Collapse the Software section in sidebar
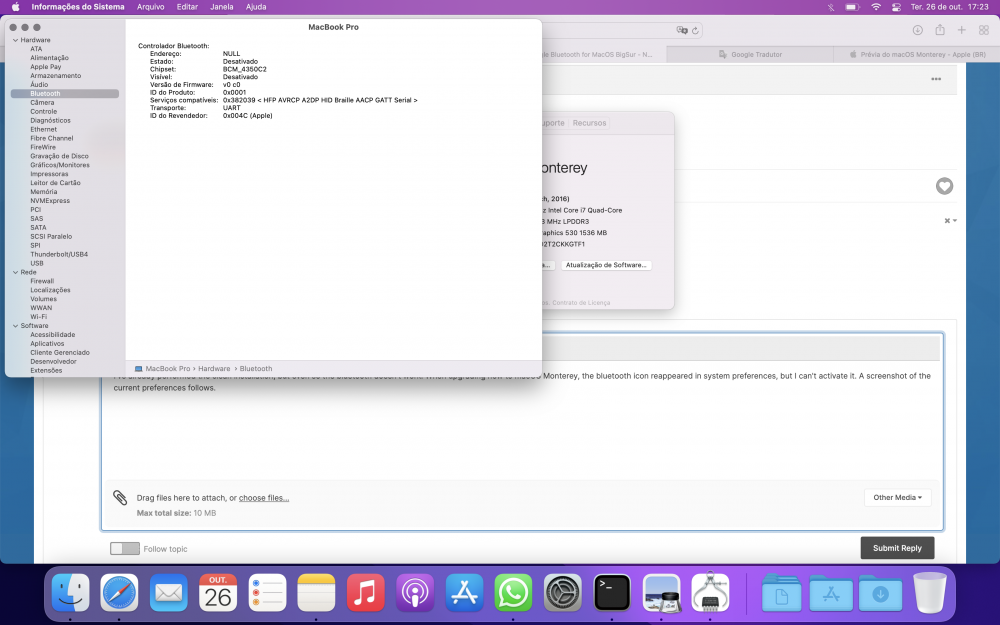The image size is (1000, 625). pyautogui.click(x=15, y=326)
